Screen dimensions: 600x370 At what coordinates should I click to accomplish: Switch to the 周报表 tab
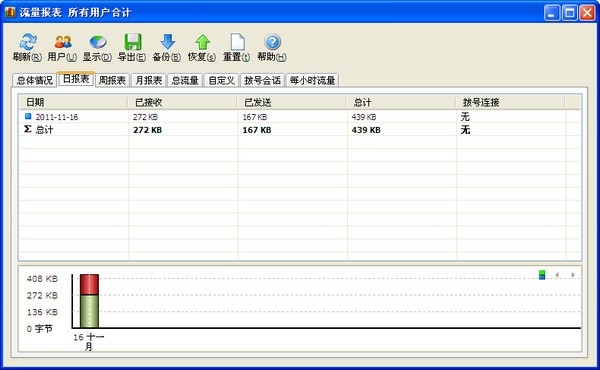pos(112,80)
